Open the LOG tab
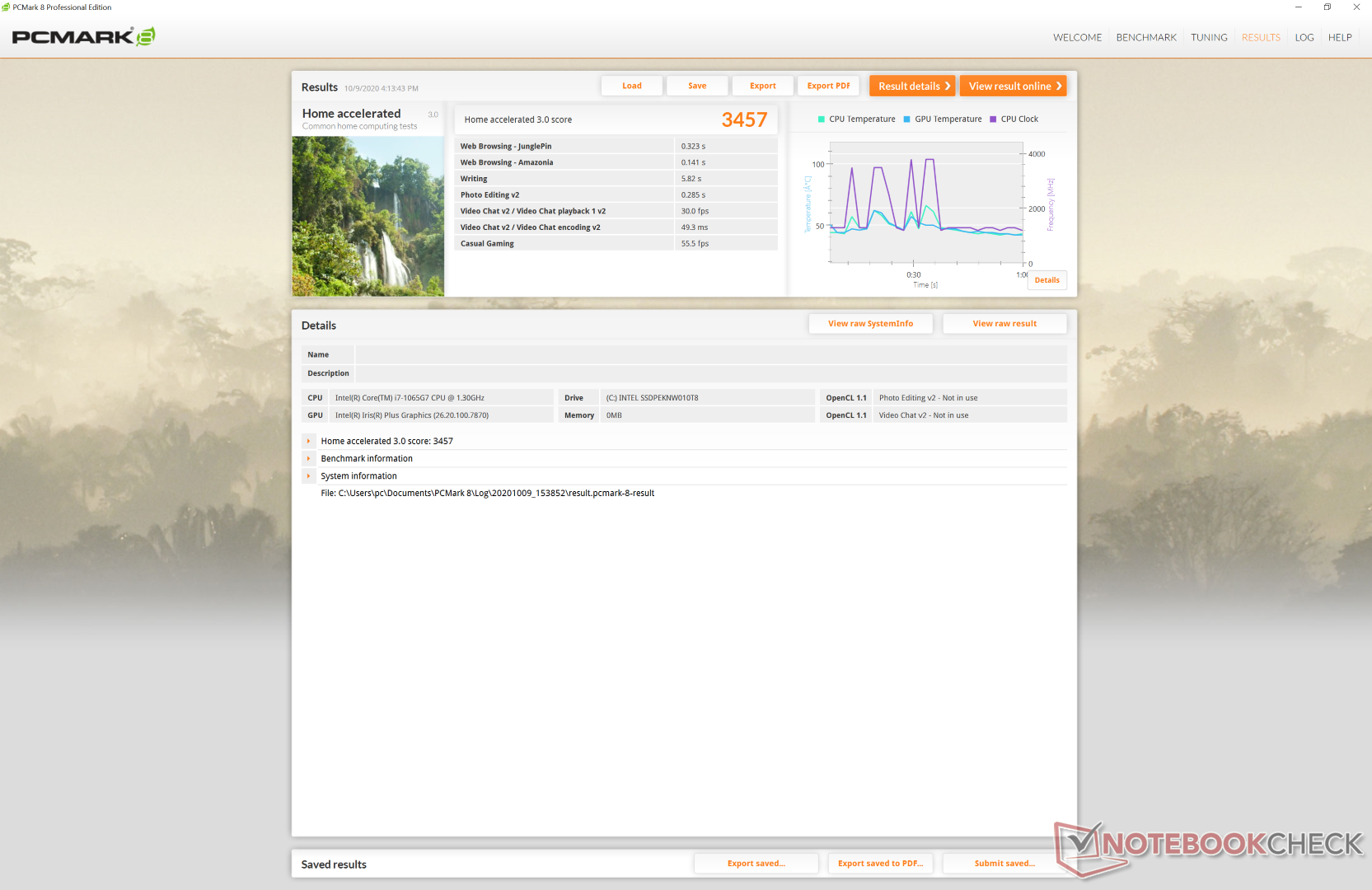This screenshot has height=890, width=1372. pyautogui.click(x=1304, y=38)
